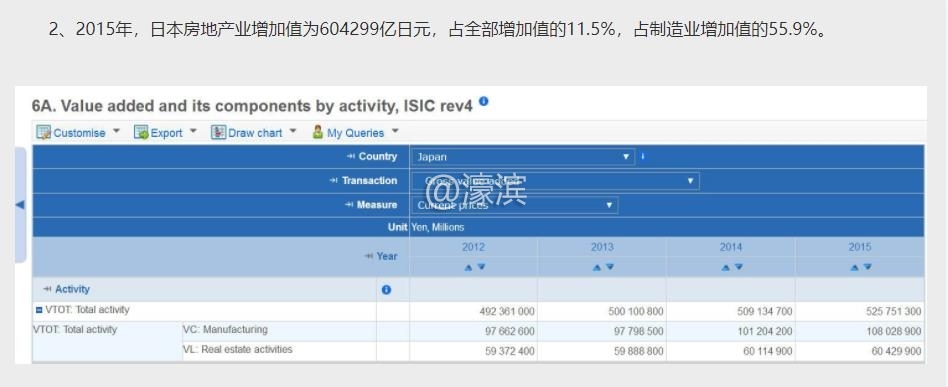Sort 2013 column ascending
Screen dimensions: 948x387
(597, 267)
